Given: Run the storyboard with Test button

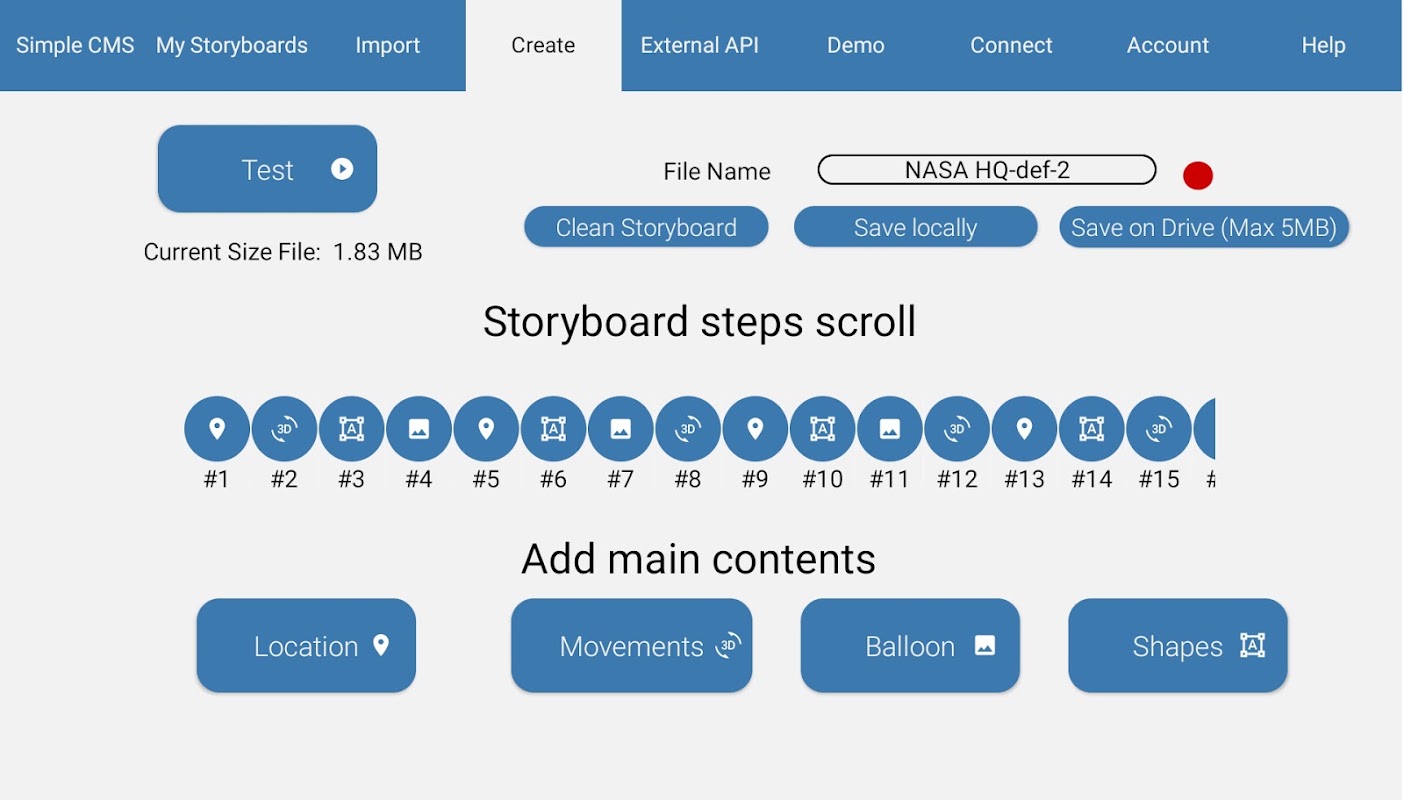Looking at the screenshot, I should [x=267, y=169].
